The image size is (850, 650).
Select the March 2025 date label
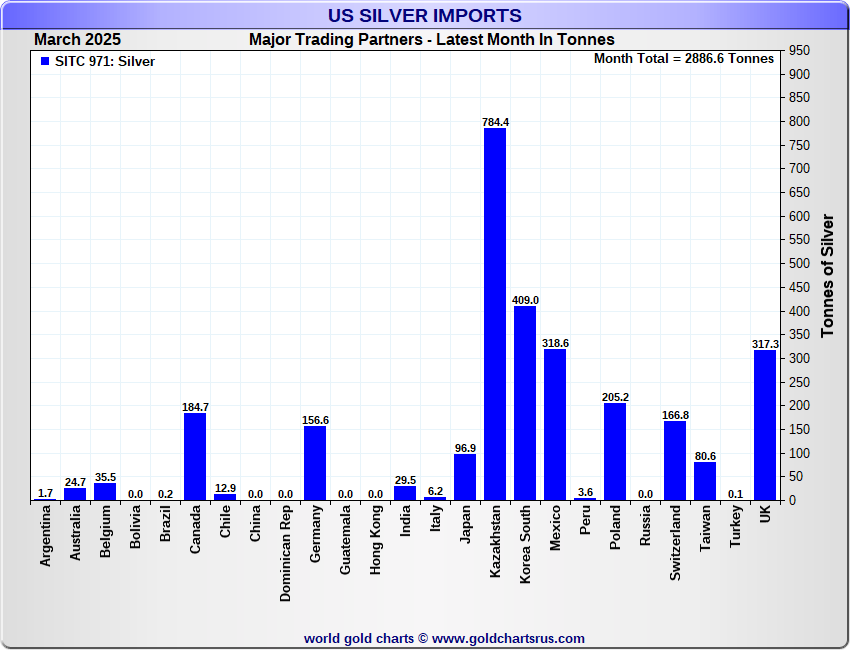pos(78,40)
